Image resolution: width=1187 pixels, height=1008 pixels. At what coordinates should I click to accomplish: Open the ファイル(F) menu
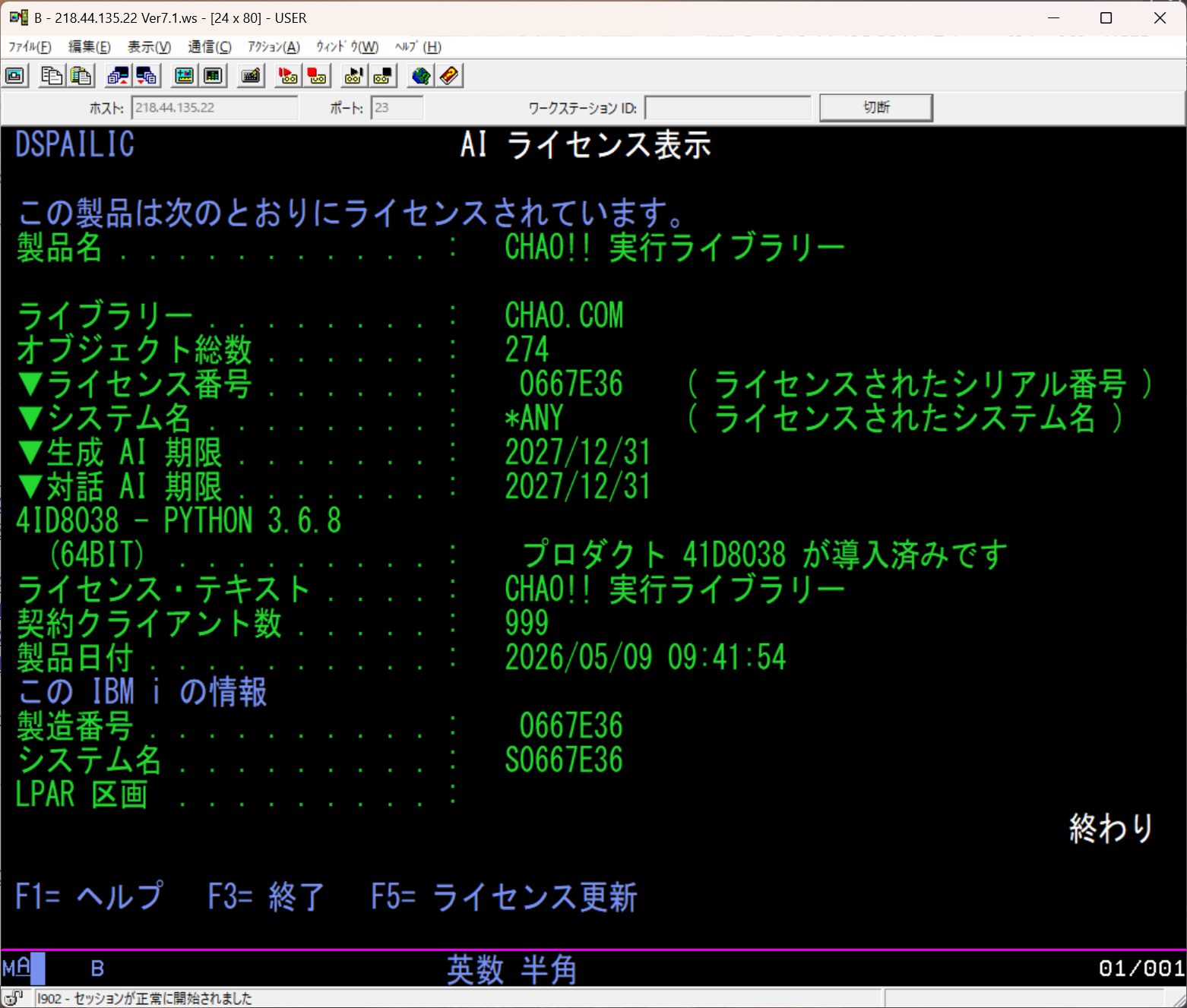point(30,47)
